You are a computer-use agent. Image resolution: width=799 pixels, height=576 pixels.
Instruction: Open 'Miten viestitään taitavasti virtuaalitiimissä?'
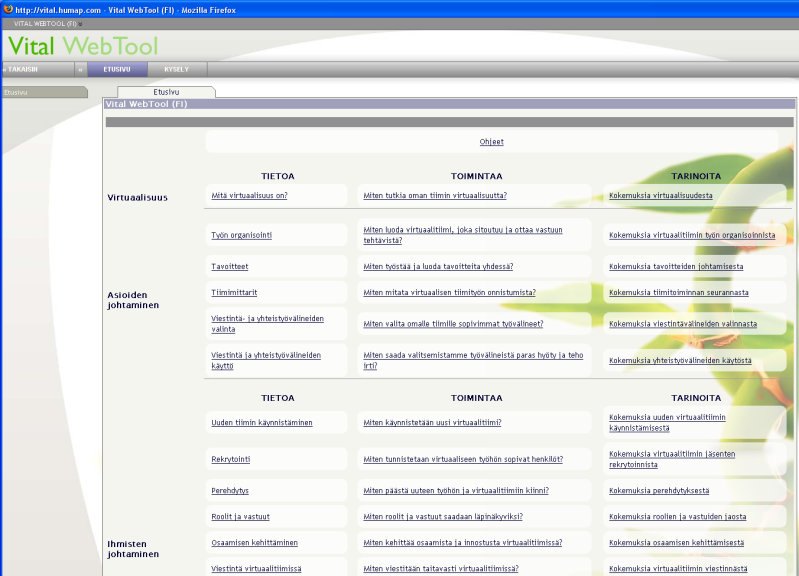tap(440, 568)
